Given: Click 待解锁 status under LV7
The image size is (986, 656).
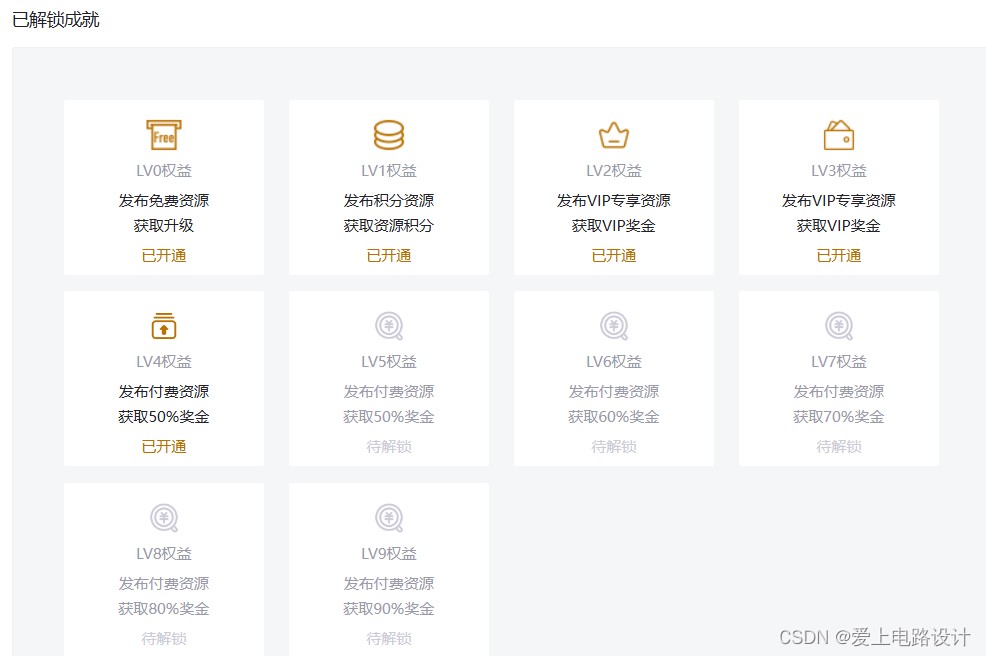Looking at the screenshot, I should click(839, 447).
